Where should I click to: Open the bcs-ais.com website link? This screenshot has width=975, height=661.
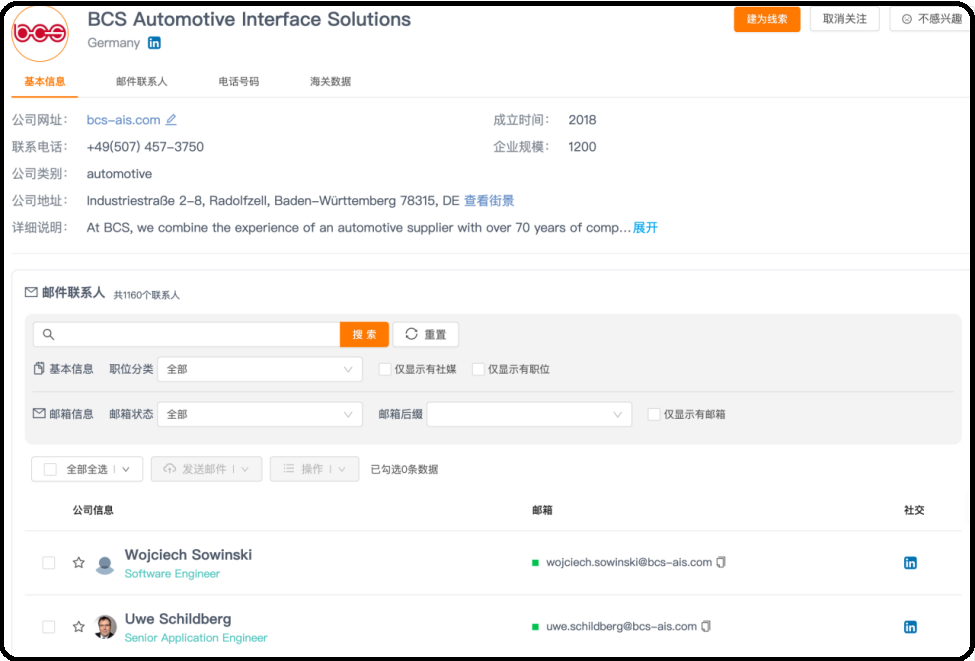pyautogui.click(x=123, y=120)
